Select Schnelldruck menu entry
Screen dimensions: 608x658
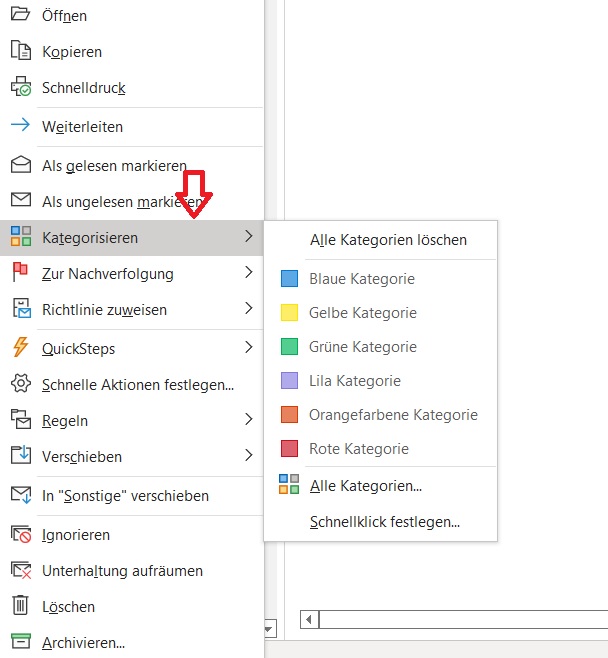132,87
